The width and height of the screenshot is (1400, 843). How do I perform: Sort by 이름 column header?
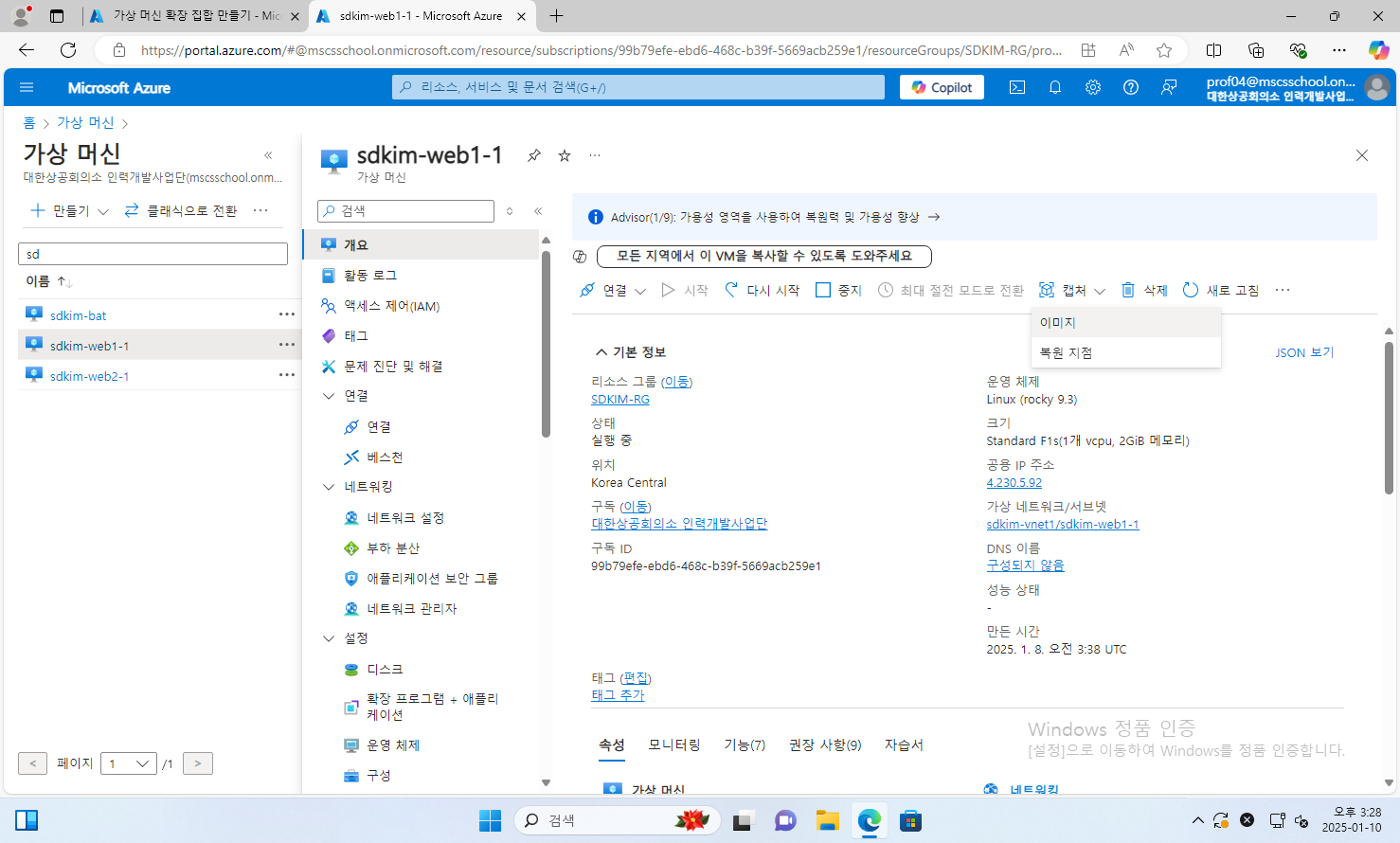48,281
